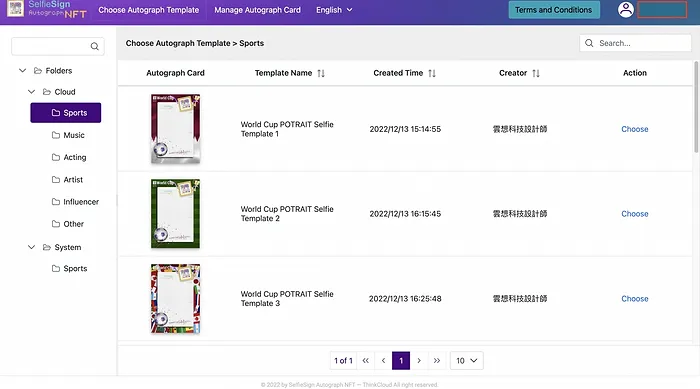Image resolution: width=700 pixels, height=389 pixels.
Task: Select the Acting folder
Action: (x=69, y=157)
